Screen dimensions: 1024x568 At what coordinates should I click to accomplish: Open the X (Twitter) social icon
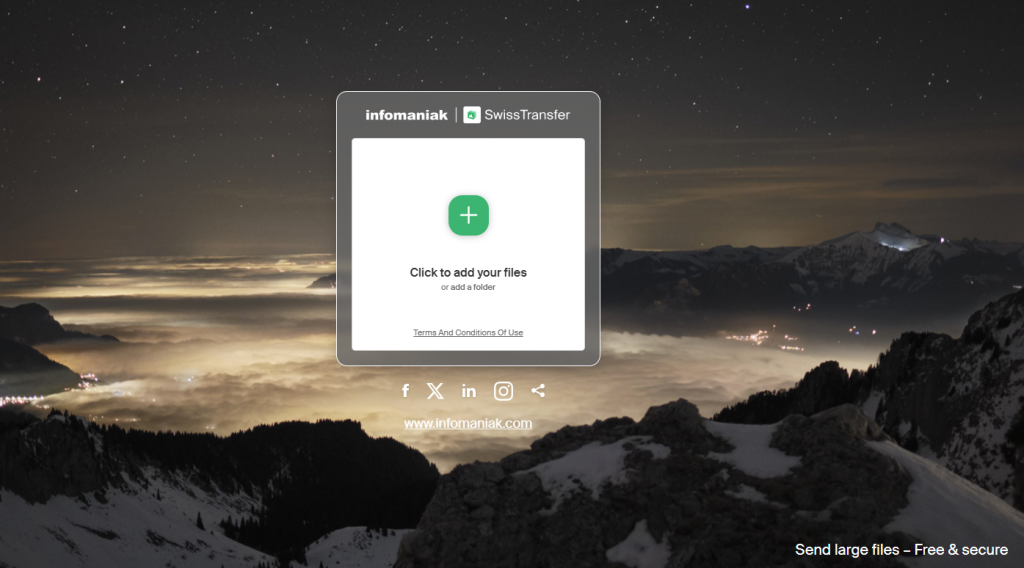click(x=435, y=391)
